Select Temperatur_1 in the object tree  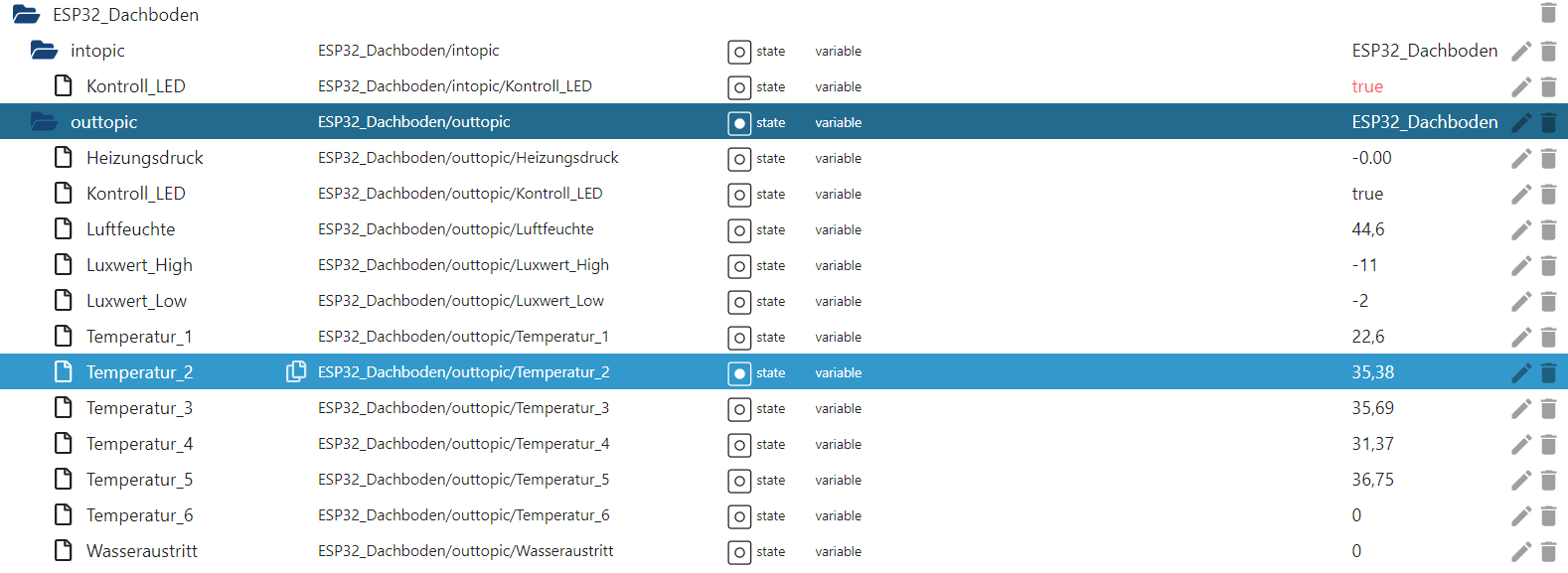click(x=139, y=337)
